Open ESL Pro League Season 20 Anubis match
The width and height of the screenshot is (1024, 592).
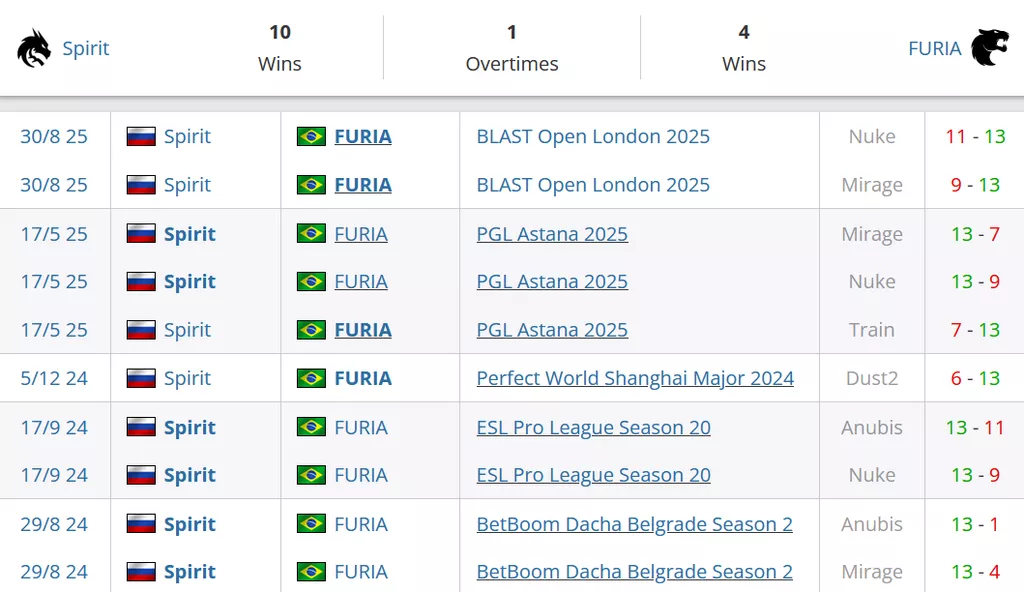pyautogui.click(x=593, y=428)
